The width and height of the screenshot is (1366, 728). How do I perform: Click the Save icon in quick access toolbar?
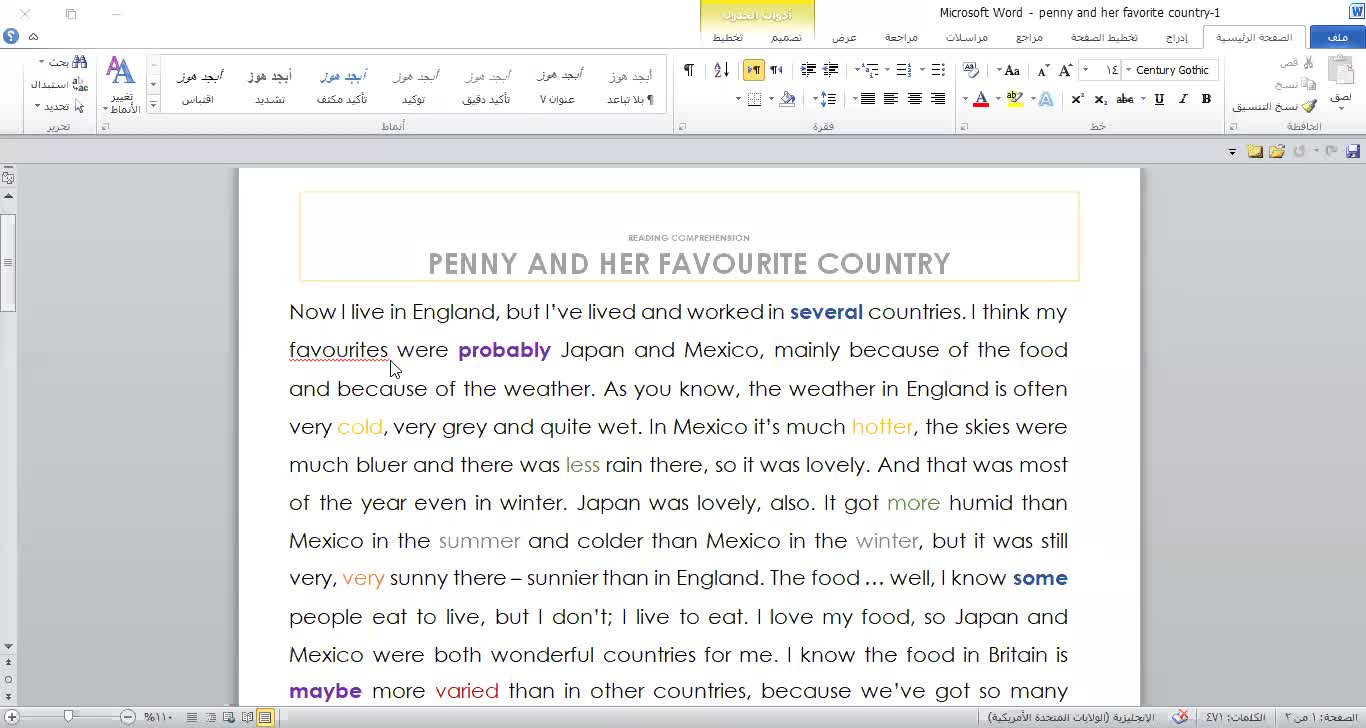pos(1353,151)
